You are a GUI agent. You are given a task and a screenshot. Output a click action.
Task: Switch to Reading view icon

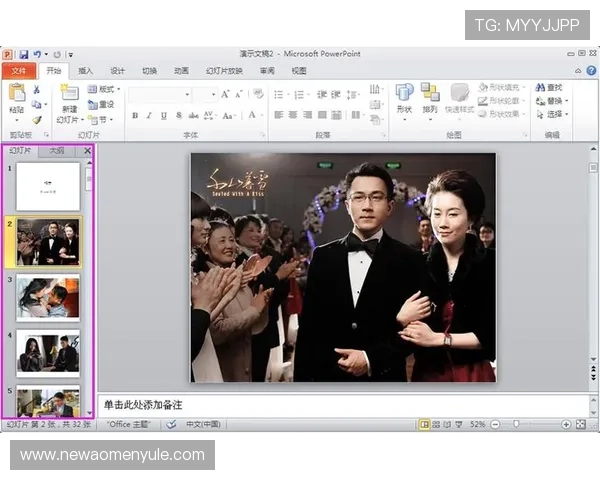point(447,424)
